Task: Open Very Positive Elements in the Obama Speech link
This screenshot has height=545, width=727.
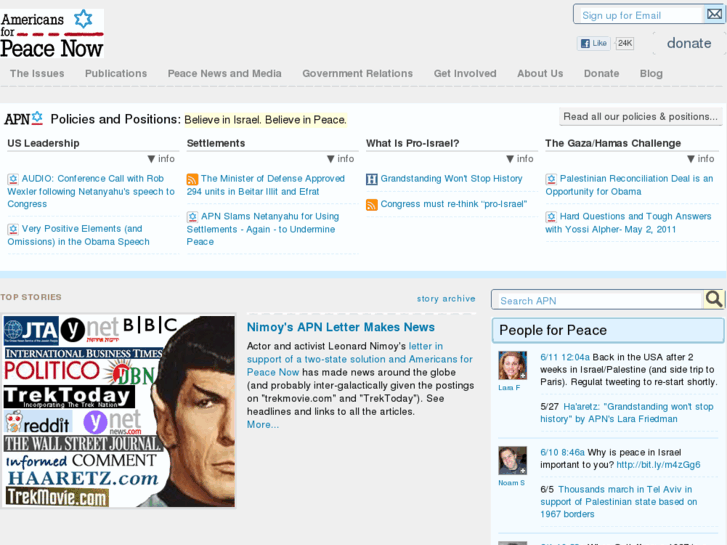Action: coord(78,235)
